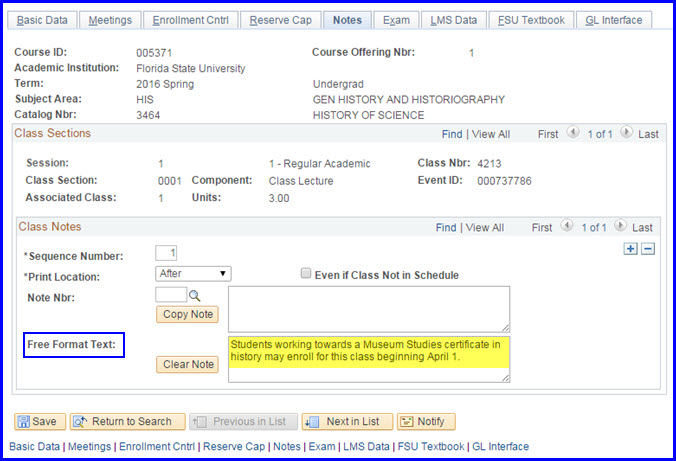Click First link in Class Sections header
Viewport: 676px width, 461px height.
pos(548,135)
